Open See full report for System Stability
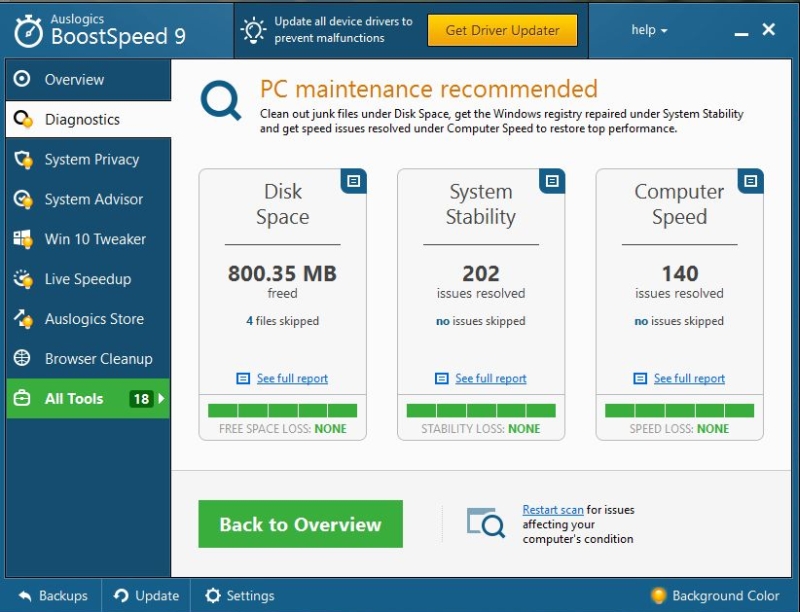Viewport: 800px width, 612px height. [x=491, y=378]
